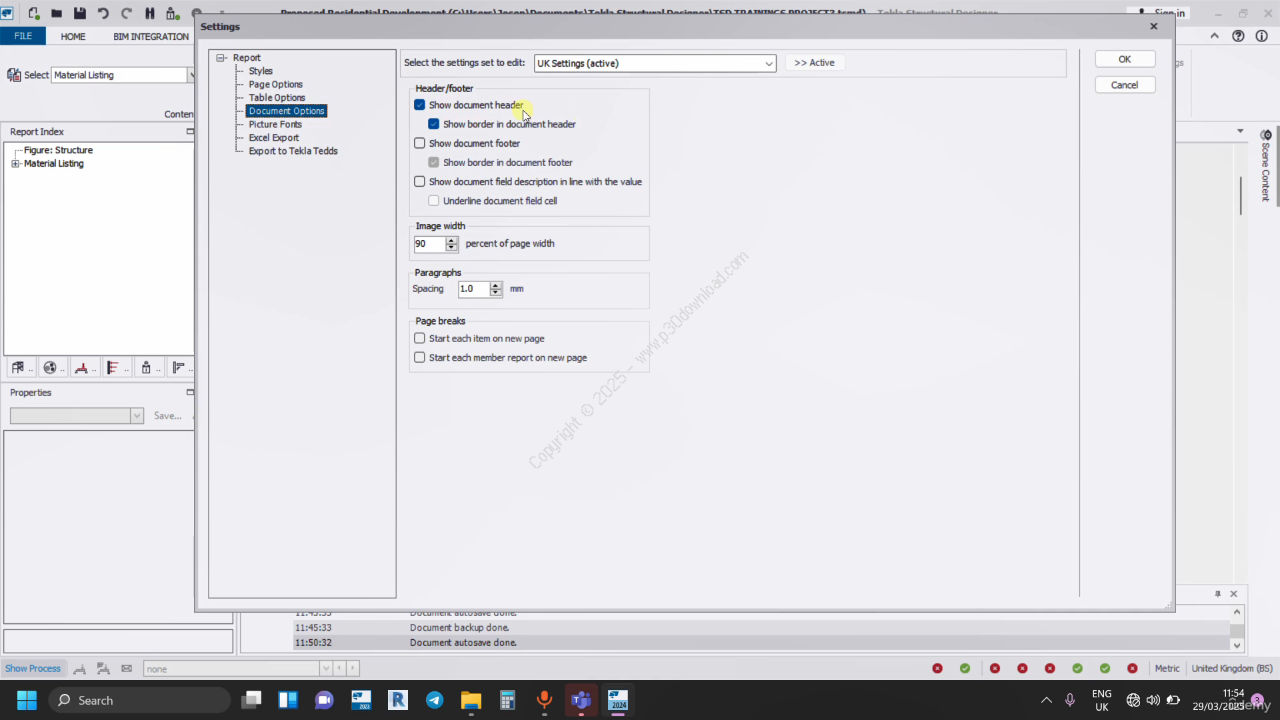This screenshot has height=720, width=1280.
Task: Enable Start each item on new page
Action: click(420, 338)
